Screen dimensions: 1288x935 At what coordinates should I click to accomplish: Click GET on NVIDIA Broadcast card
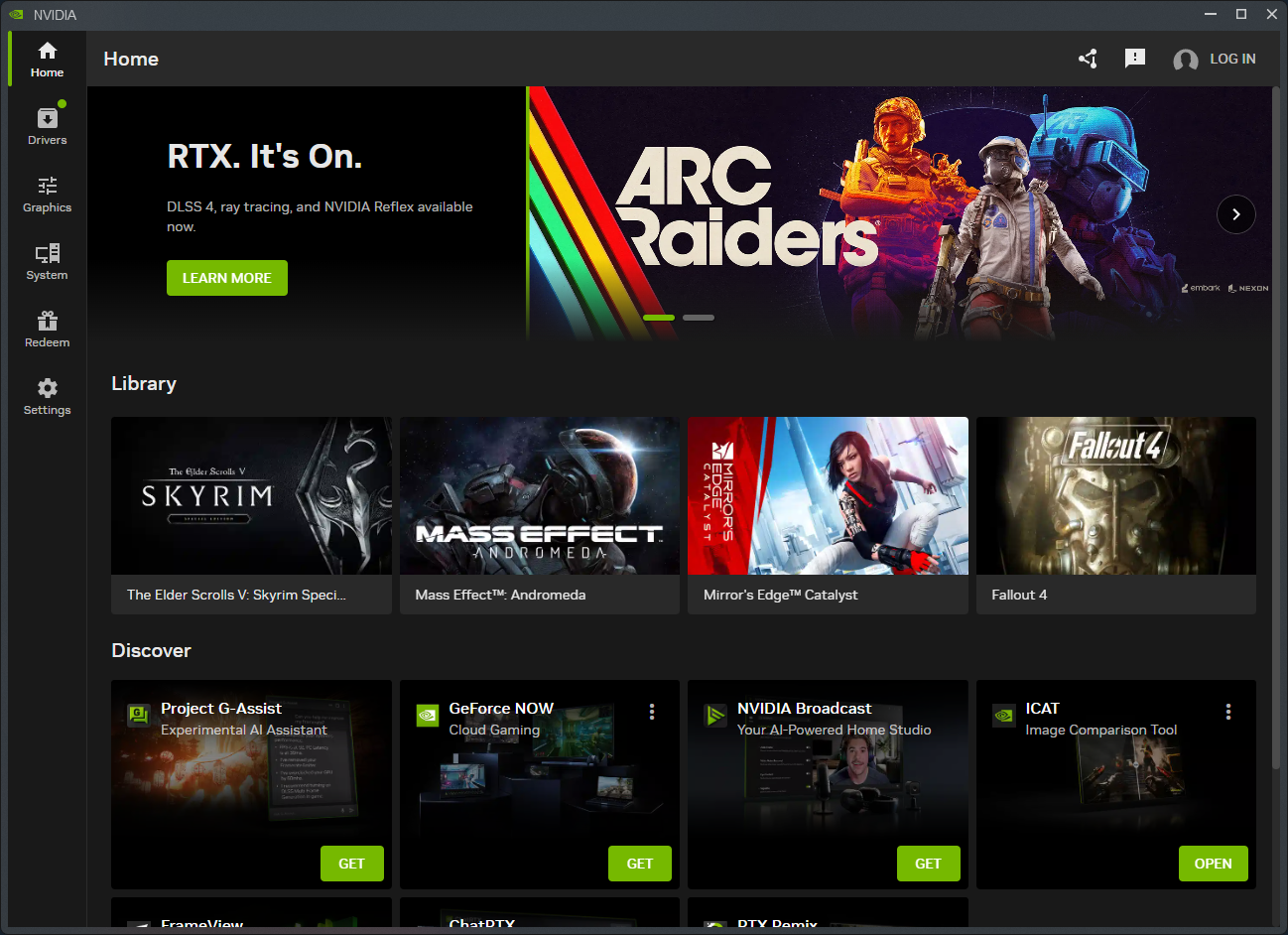928,864
